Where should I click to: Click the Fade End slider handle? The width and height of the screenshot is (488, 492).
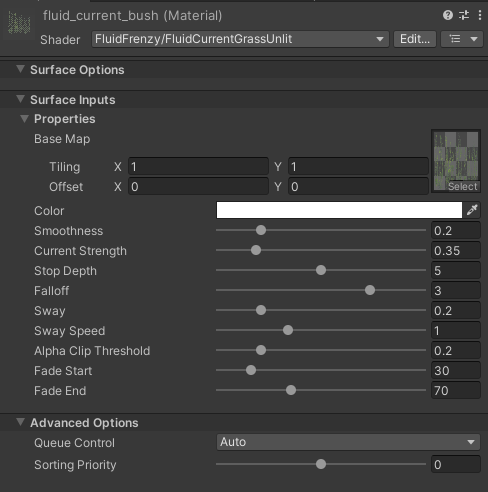pyautogui.click(x=291, y=390)
